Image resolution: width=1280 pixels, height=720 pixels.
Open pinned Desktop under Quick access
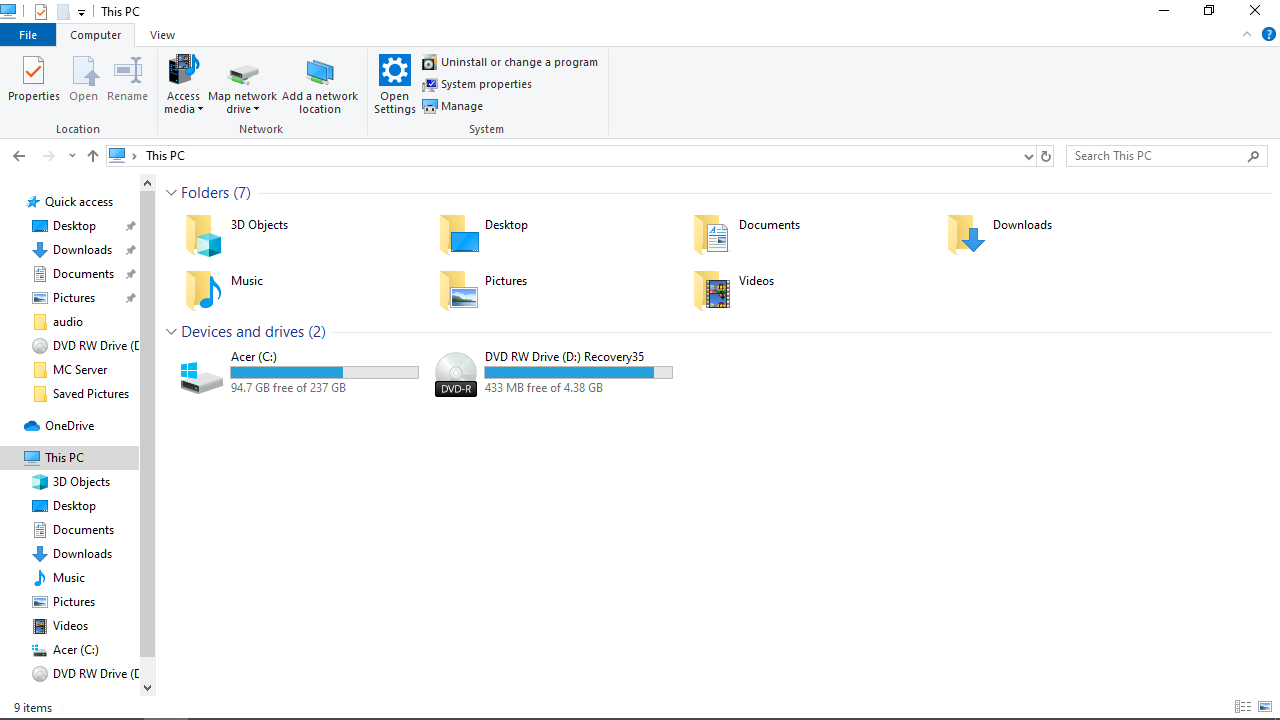pos(75,226)
